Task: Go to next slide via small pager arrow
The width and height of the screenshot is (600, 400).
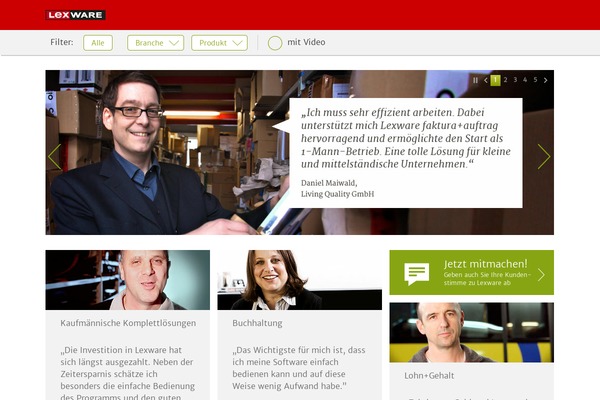Action: coord(545,80)
